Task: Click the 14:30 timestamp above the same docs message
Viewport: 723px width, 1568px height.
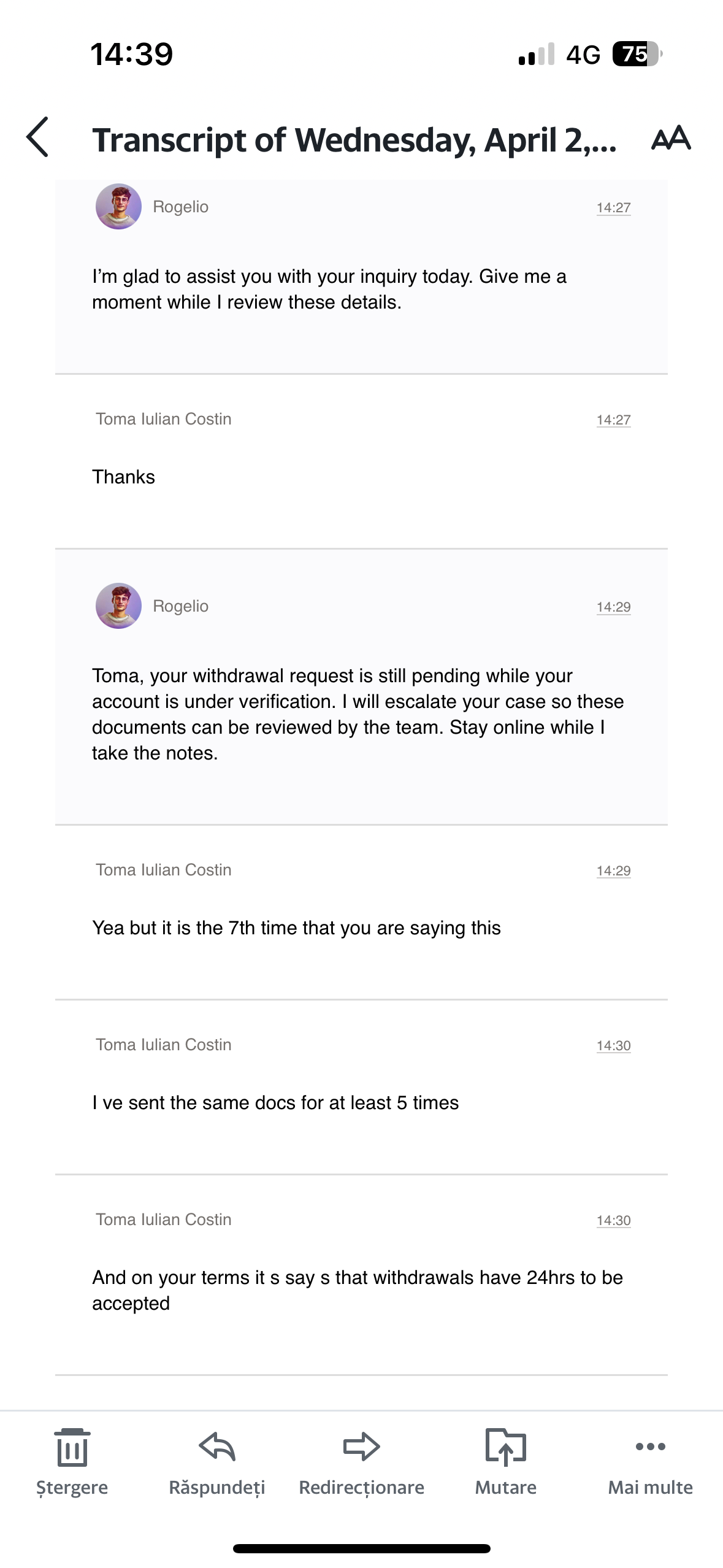Action: (613, 1045)
